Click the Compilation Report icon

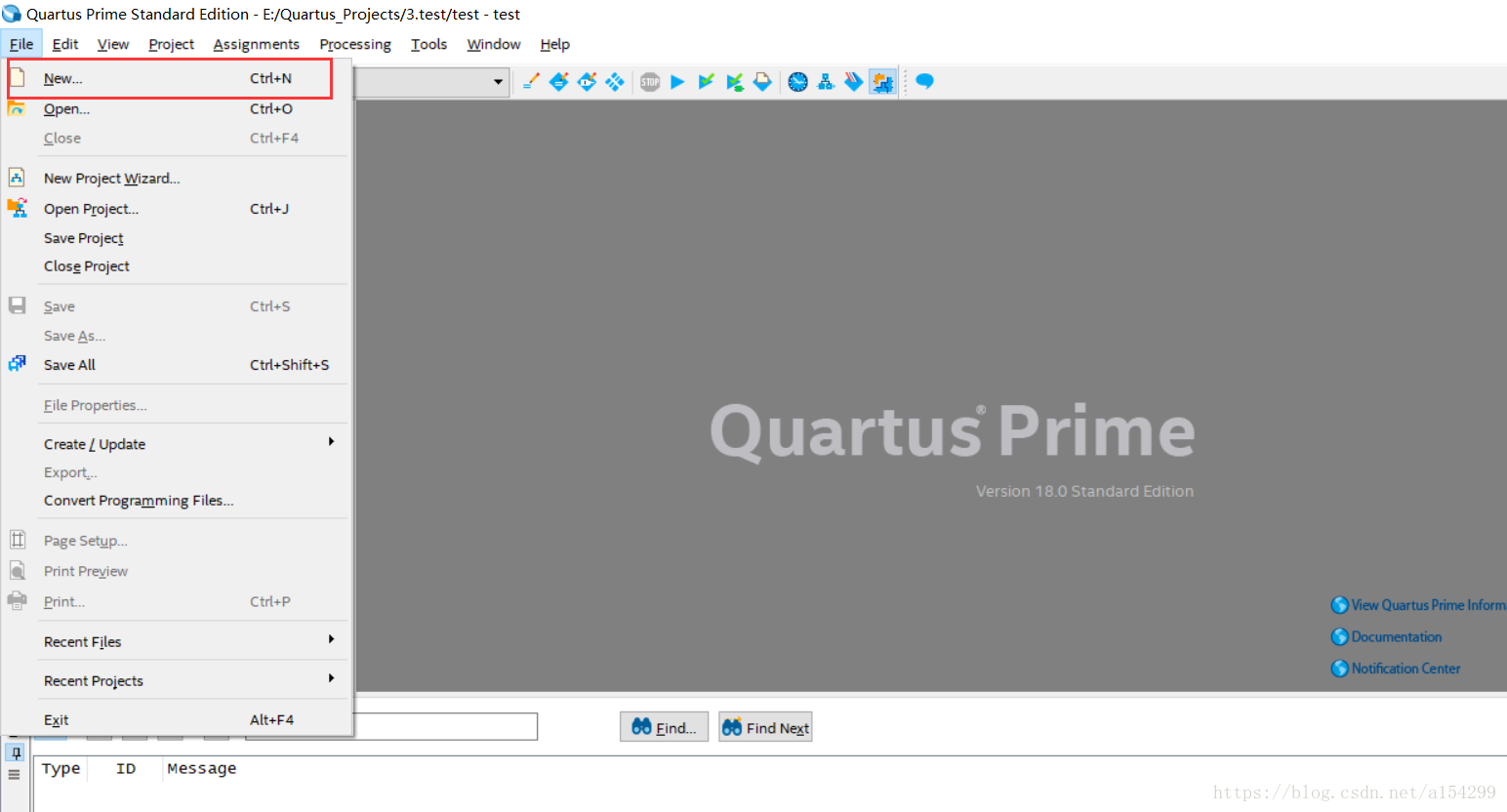[x=762, y=82]
